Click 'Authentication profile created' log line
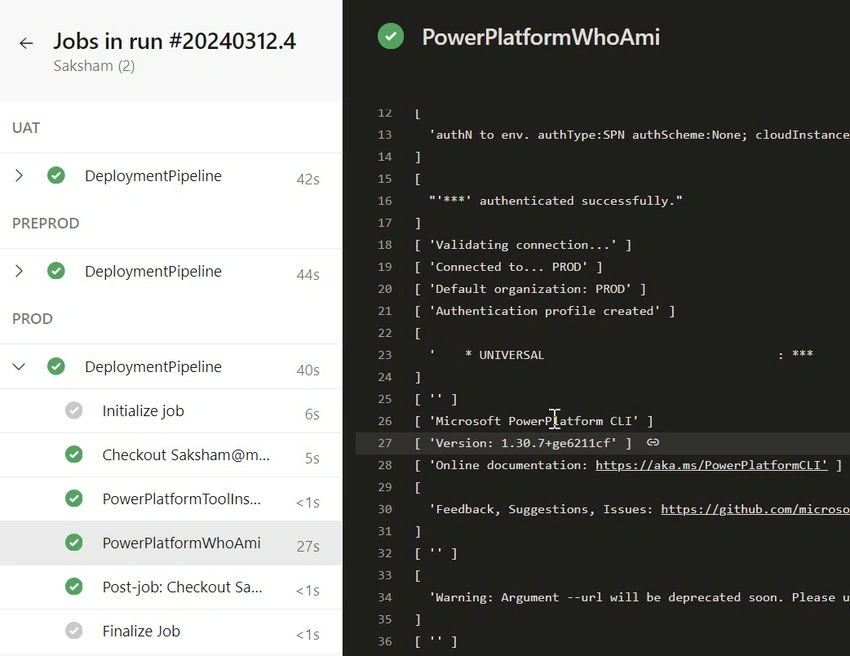This screenshot has width=850, height=656. pos(545,311)
